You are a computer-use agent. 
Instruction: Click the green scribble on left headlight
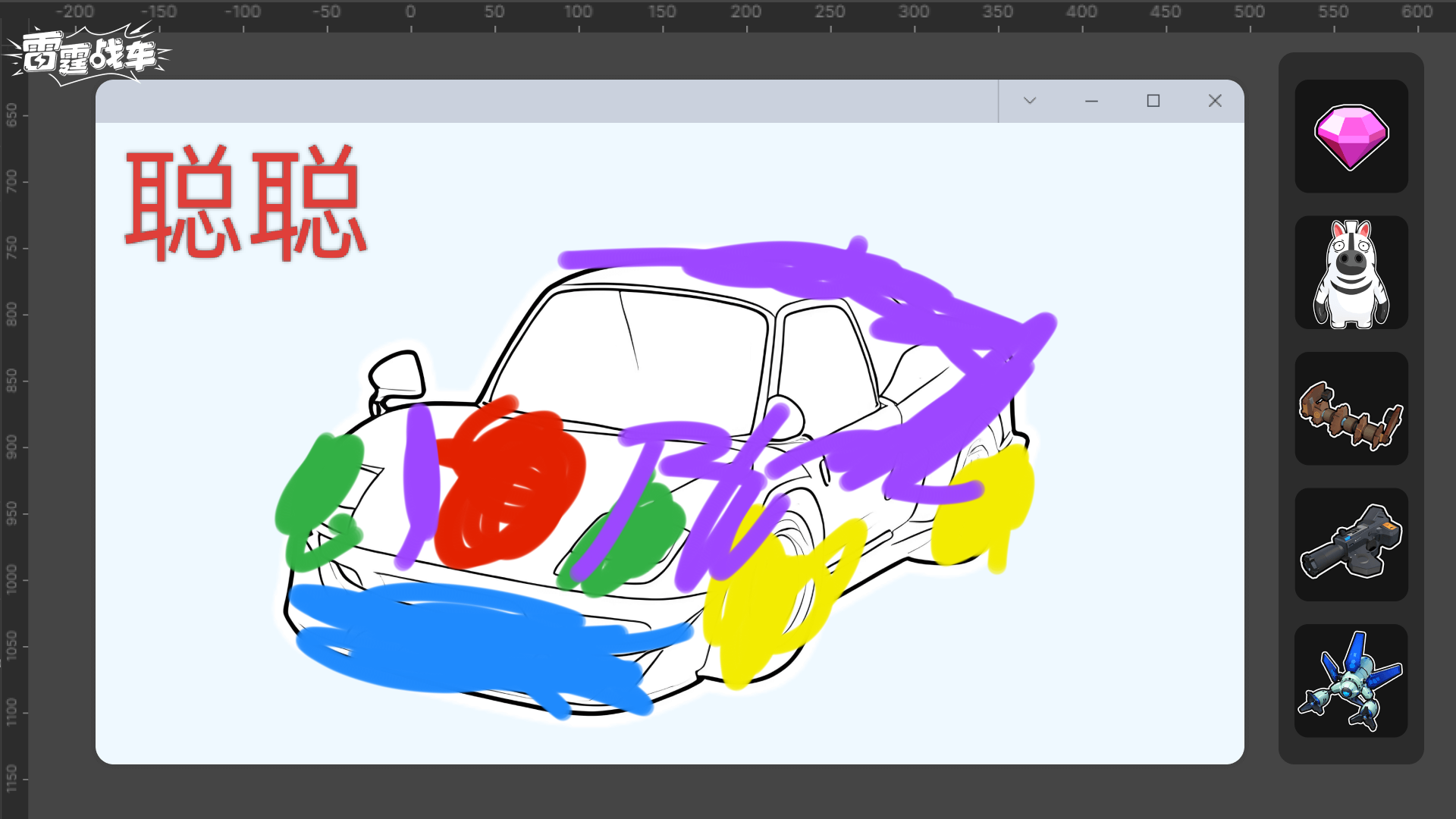click(318, 485)
